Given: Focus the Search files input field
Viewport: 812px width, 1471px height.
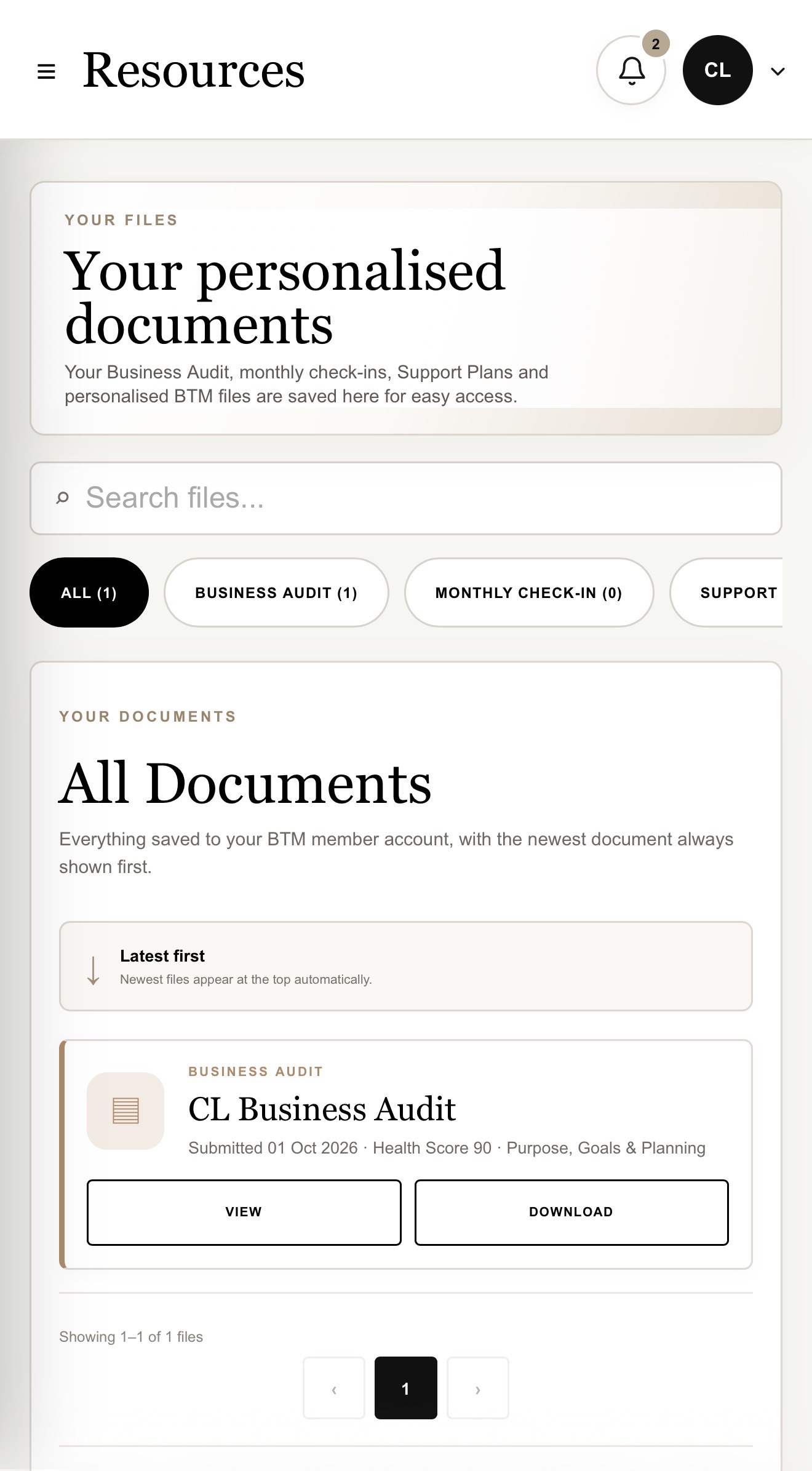Looking at the screenshot, I should point(406,498).
